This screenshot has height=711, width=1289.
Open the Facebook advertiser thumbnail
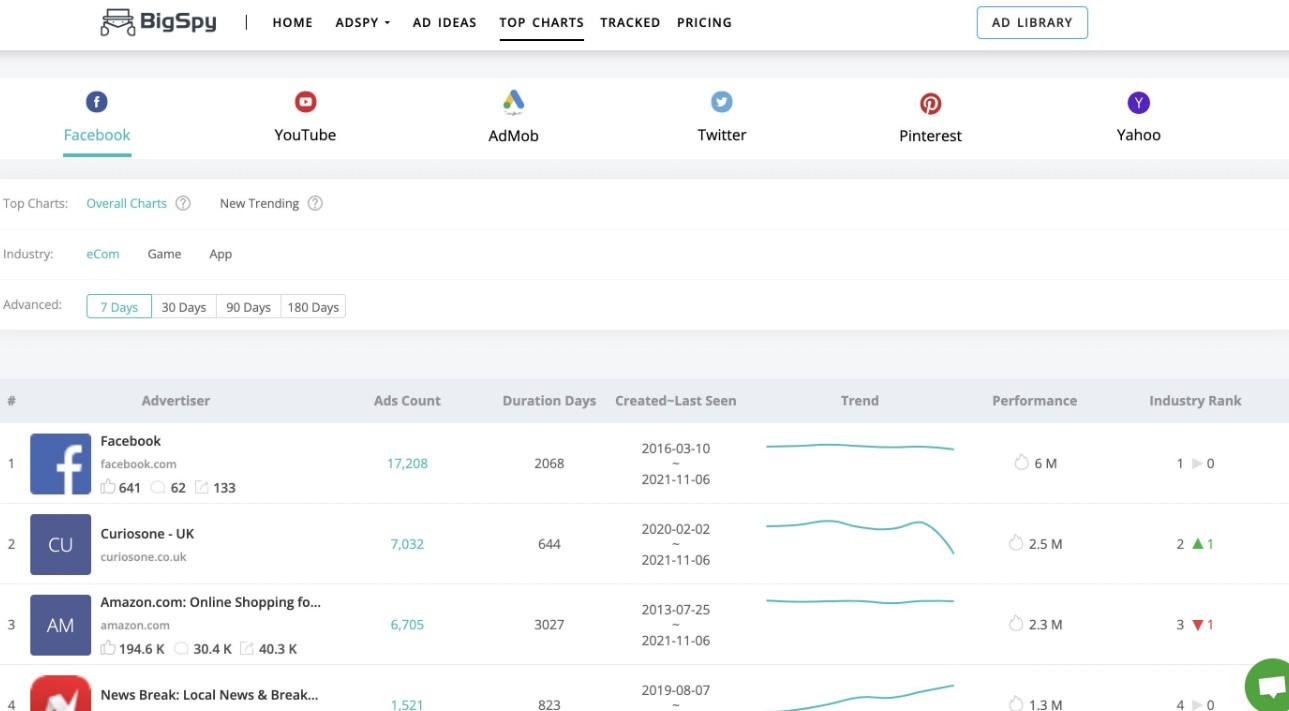click(60, 464)
